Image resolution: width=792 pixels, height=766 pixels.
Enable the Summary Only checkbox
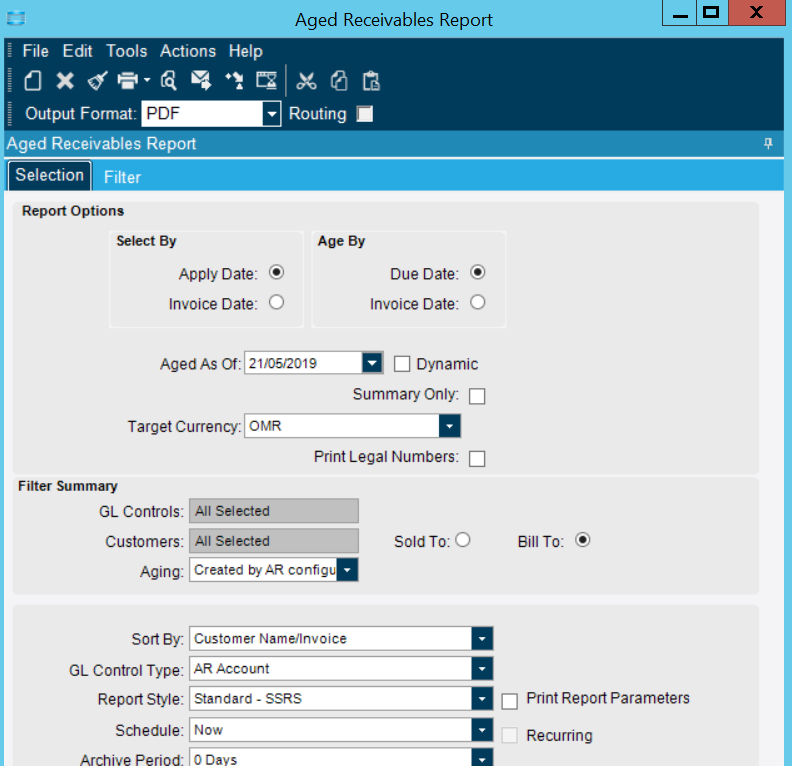tap(477, 396)
